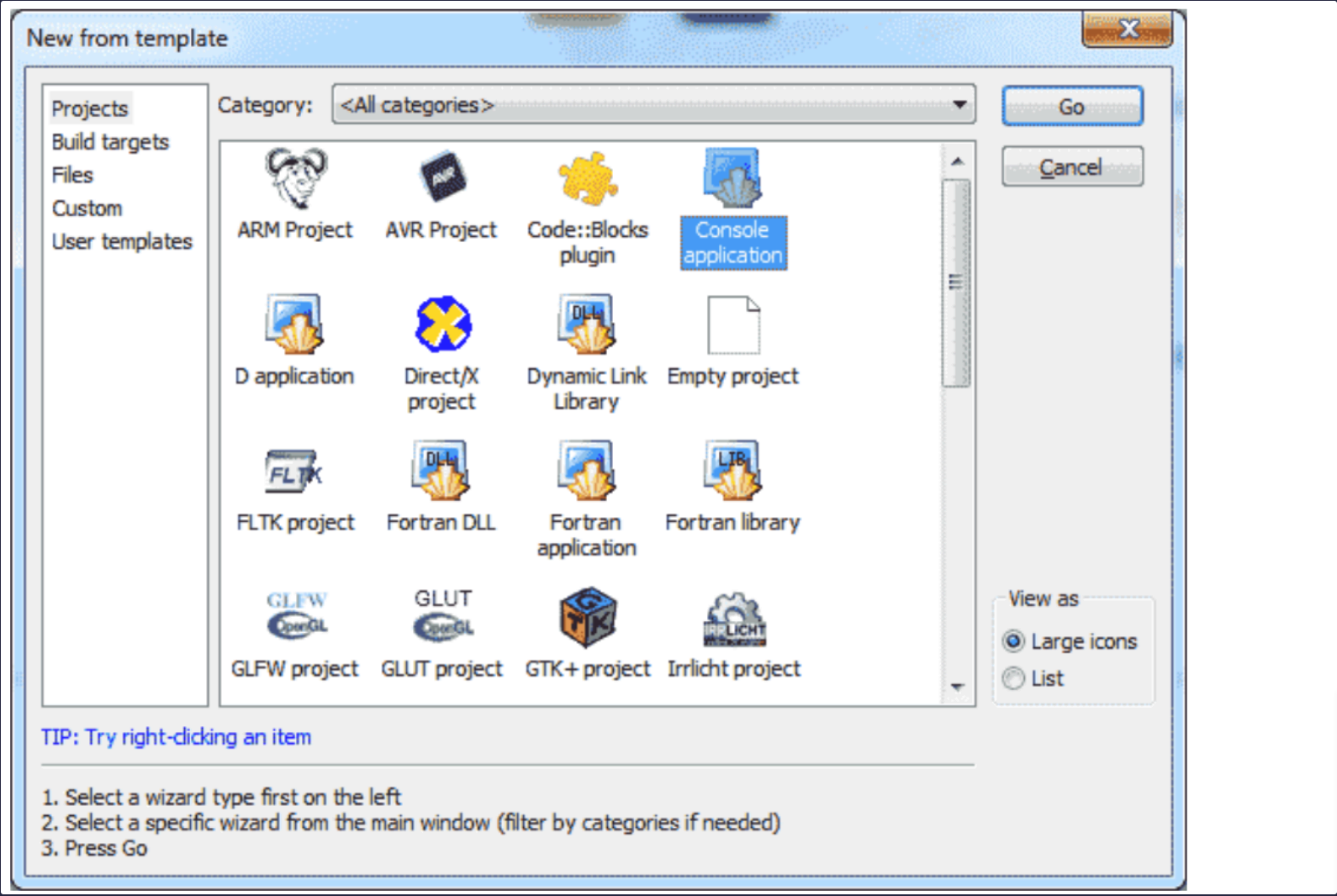Switch to Build targets wizard type

point(110,142)
